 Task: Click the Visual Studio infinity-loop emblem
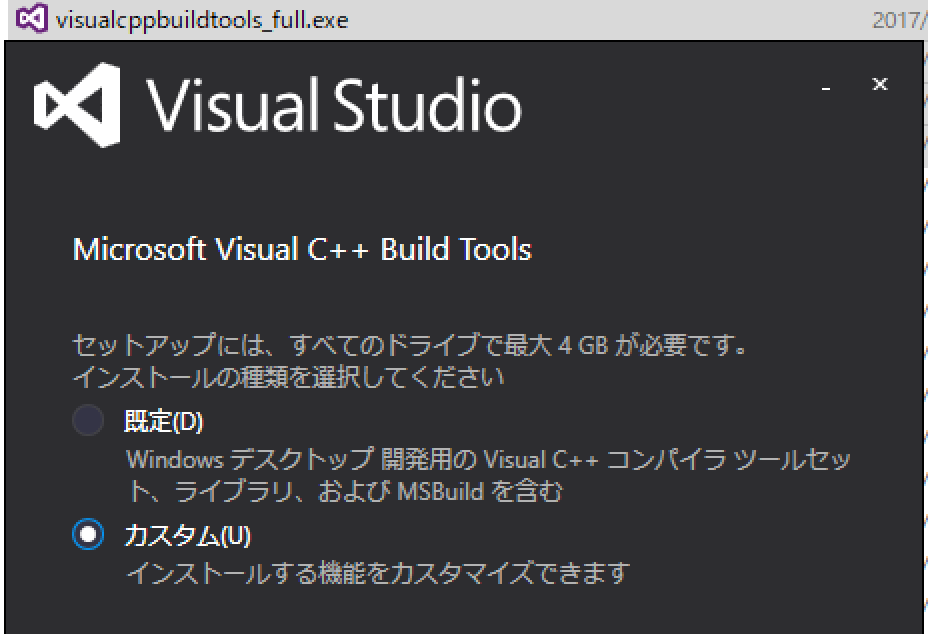tap(75, 103)
